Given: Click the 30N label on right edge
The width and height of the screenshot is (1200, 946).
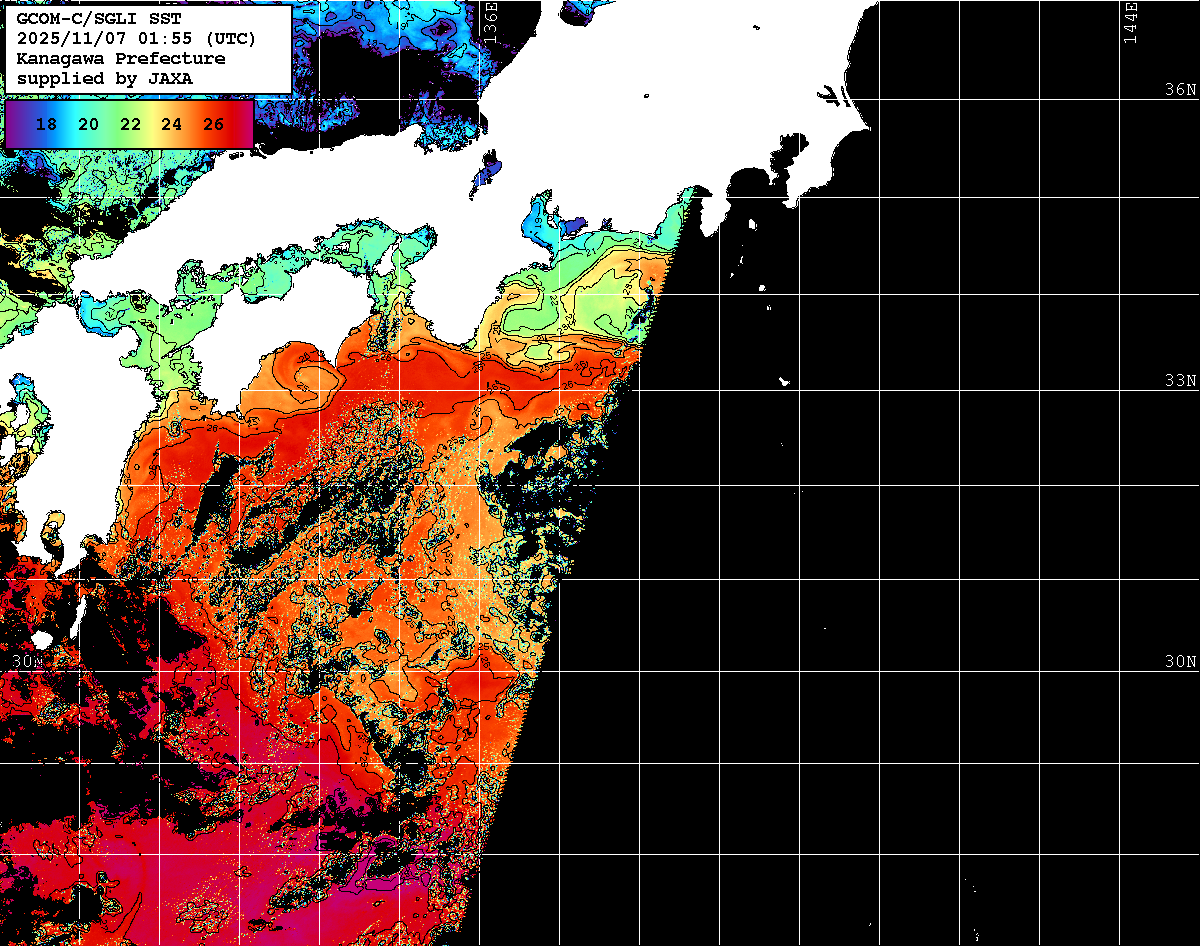Looking at the screenshot, I should (x=1180, y=662).
